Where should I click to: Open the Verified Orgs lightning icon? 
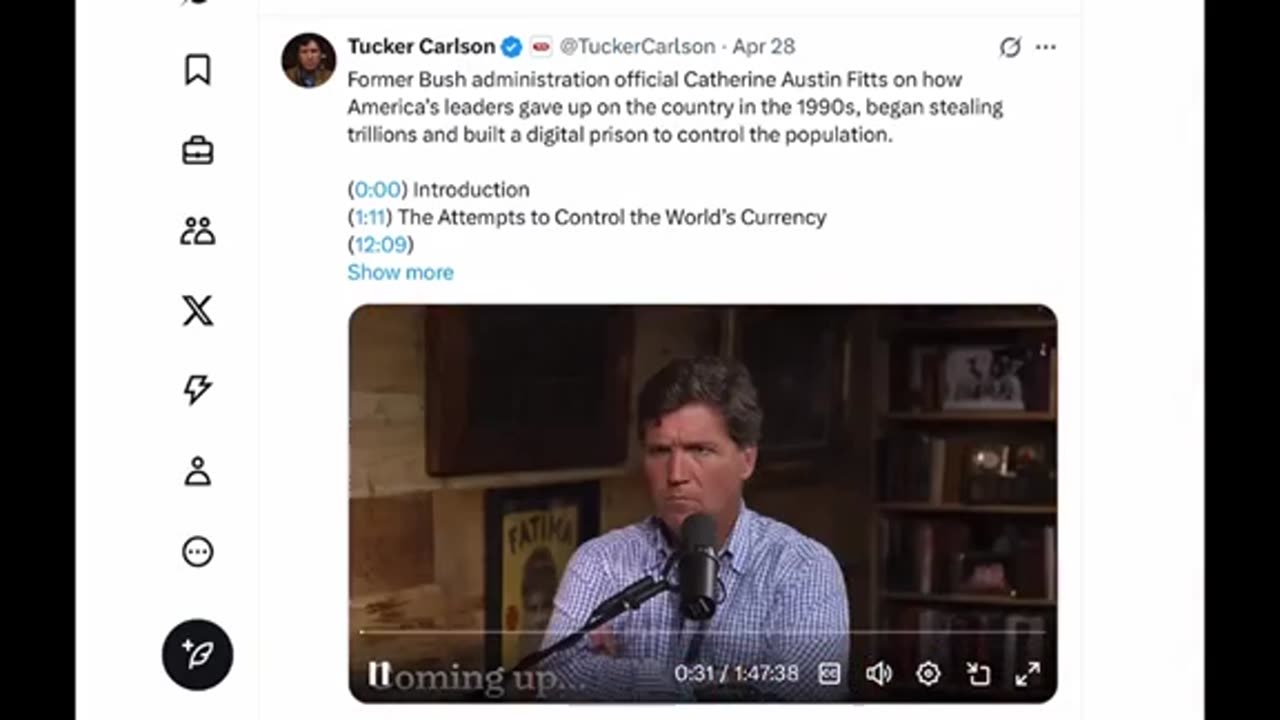click(x=197, y=390)
